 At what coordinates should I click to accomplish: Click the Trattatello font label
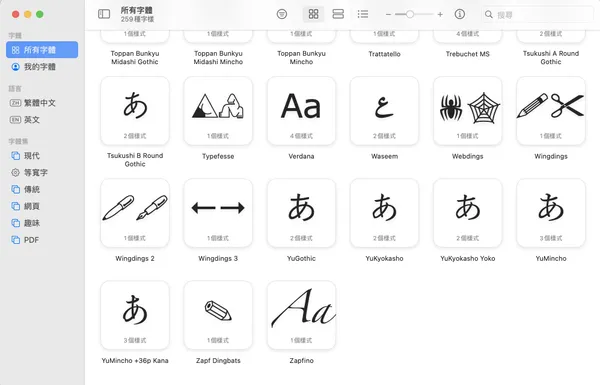point(384,54)
